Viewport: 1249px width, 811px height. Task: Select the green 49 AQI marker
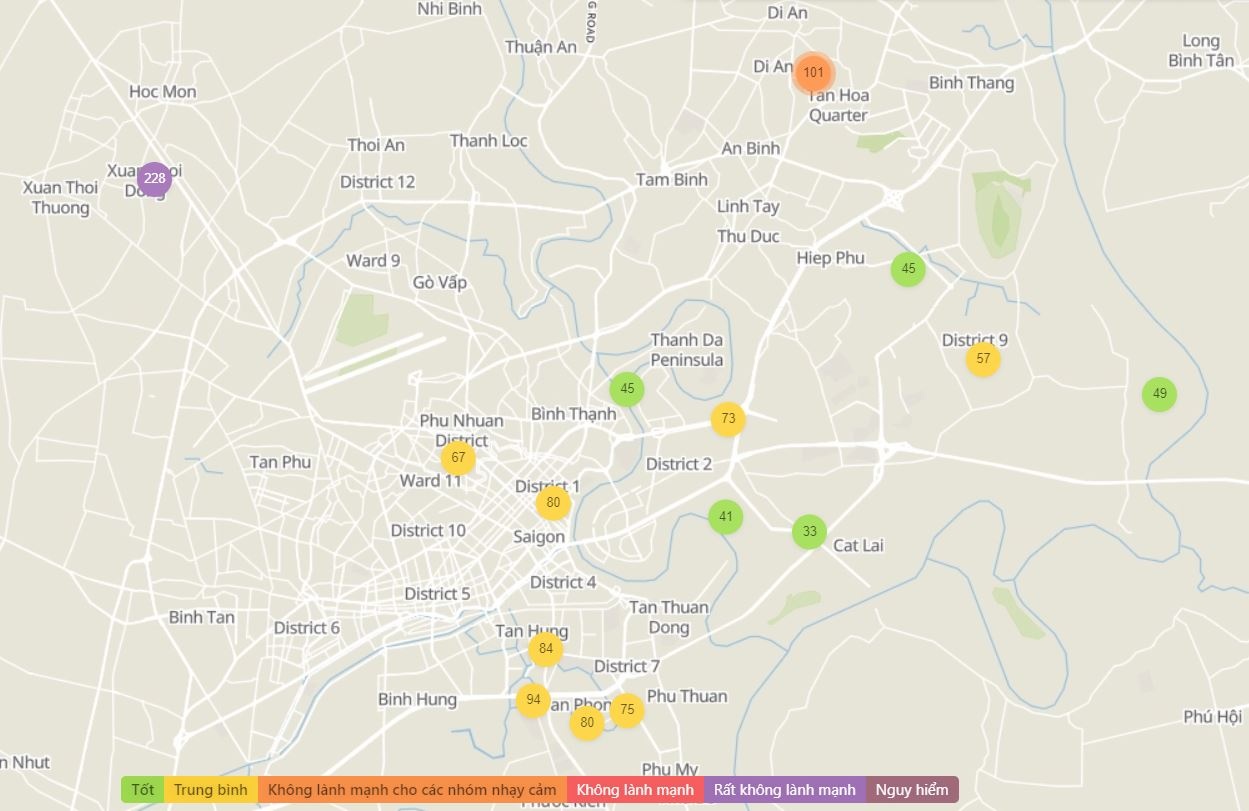click(x=1159, y=394)
